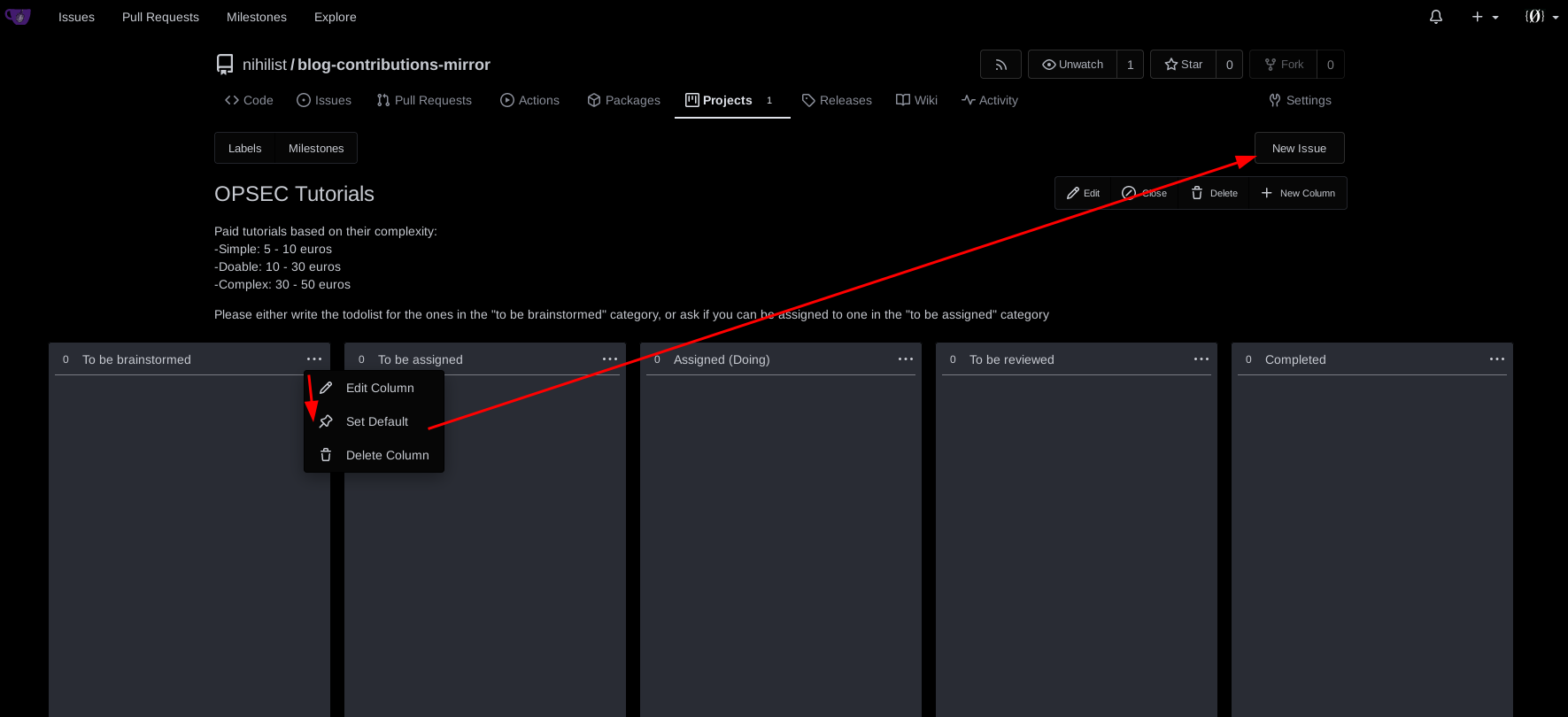Expand options for 'To be assigned' column
Screen dimensions: 1568x717
[x=610, y=359]
